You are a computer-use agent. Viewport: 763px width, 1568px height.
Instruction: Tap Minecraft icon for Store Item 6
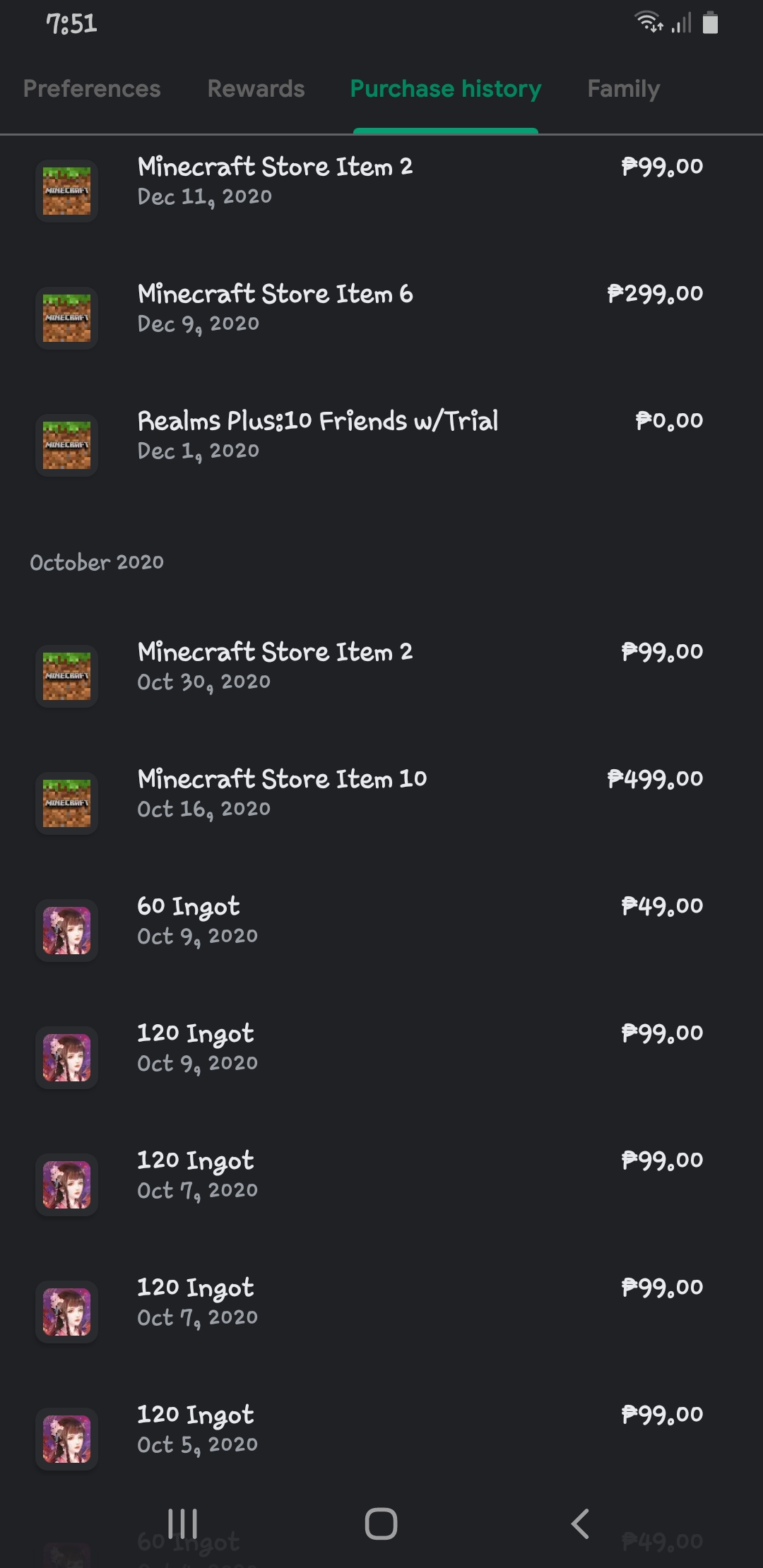click(66, 318)
